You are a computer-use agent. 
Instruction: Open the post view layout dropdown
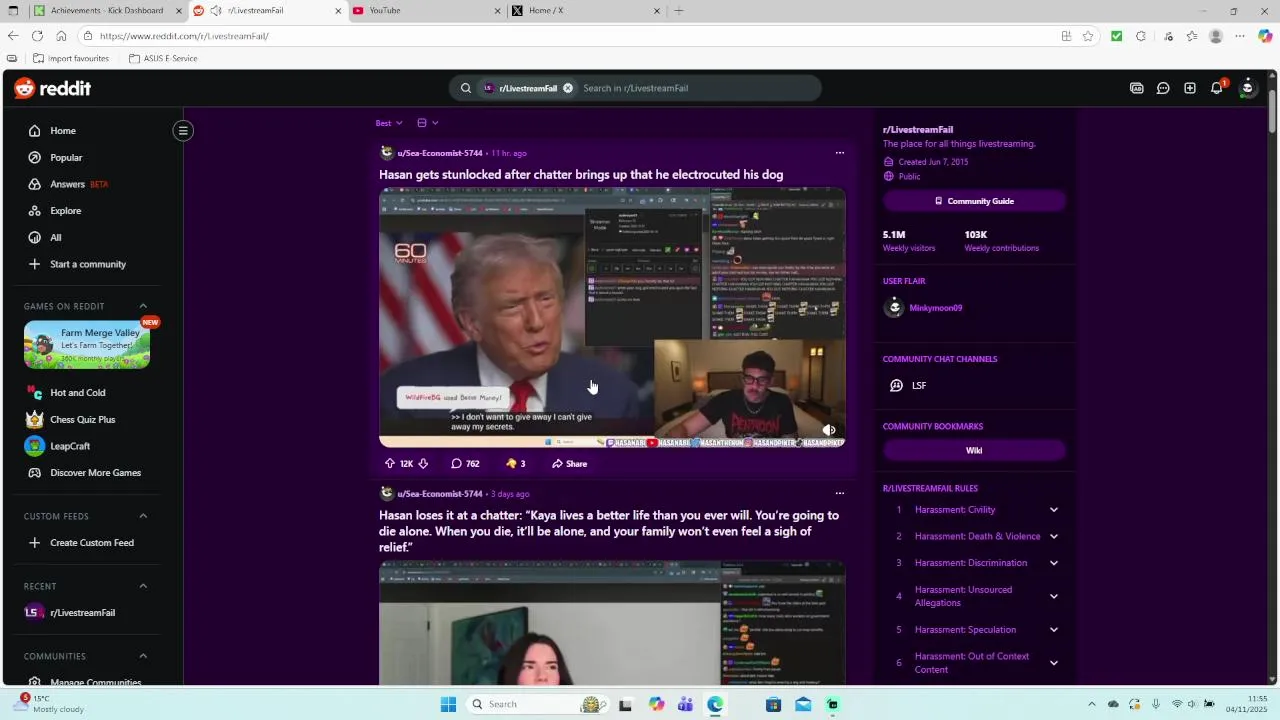[x=427, y=123]
